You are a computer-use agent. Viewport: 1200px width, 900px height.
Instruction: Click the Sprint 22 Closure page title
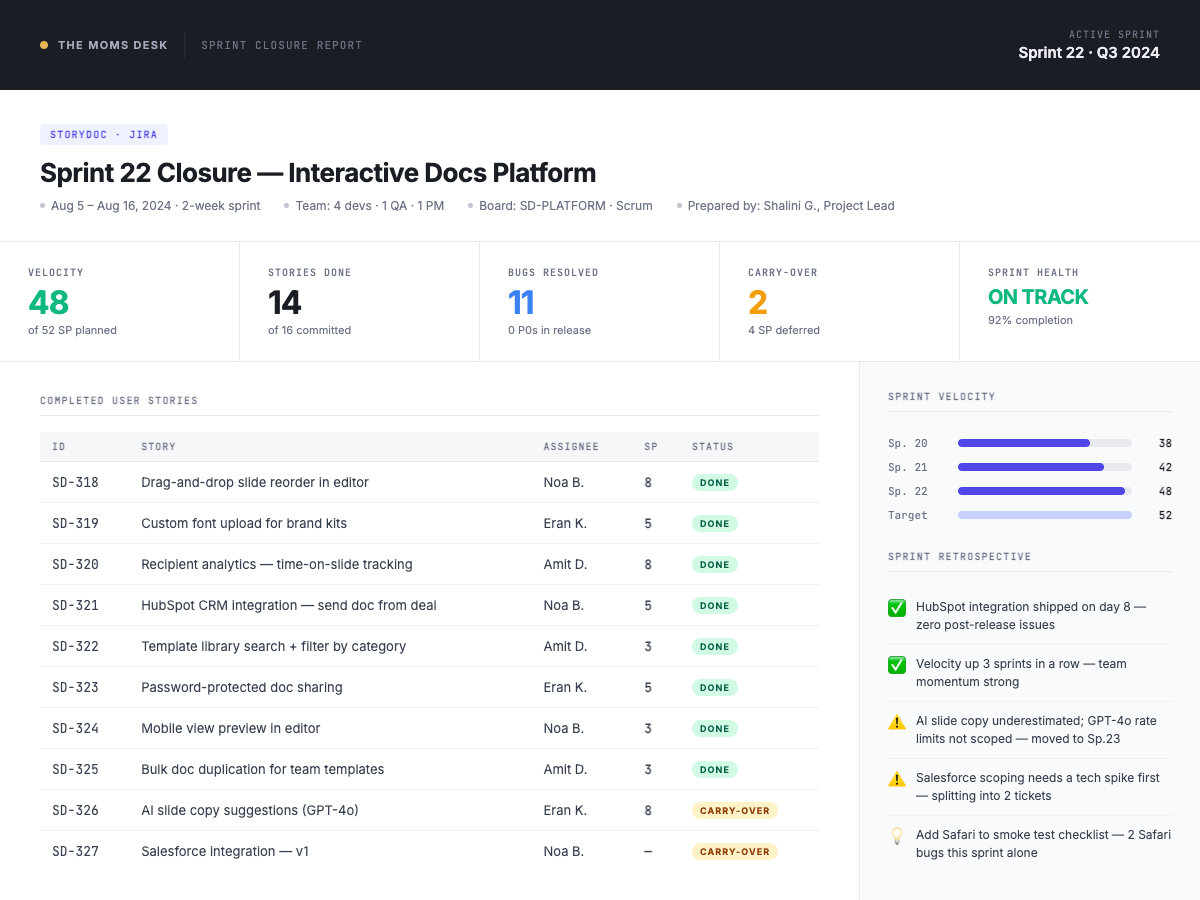(x=318, y=173)
